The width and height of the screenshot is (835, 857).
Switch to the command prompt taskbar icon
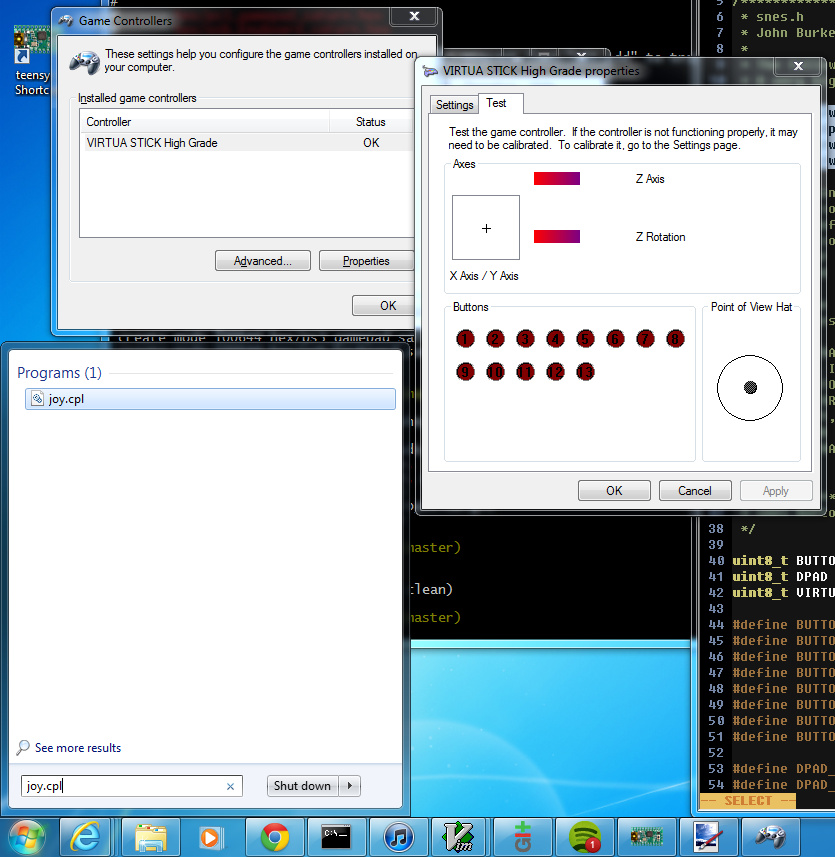(336, 837)
